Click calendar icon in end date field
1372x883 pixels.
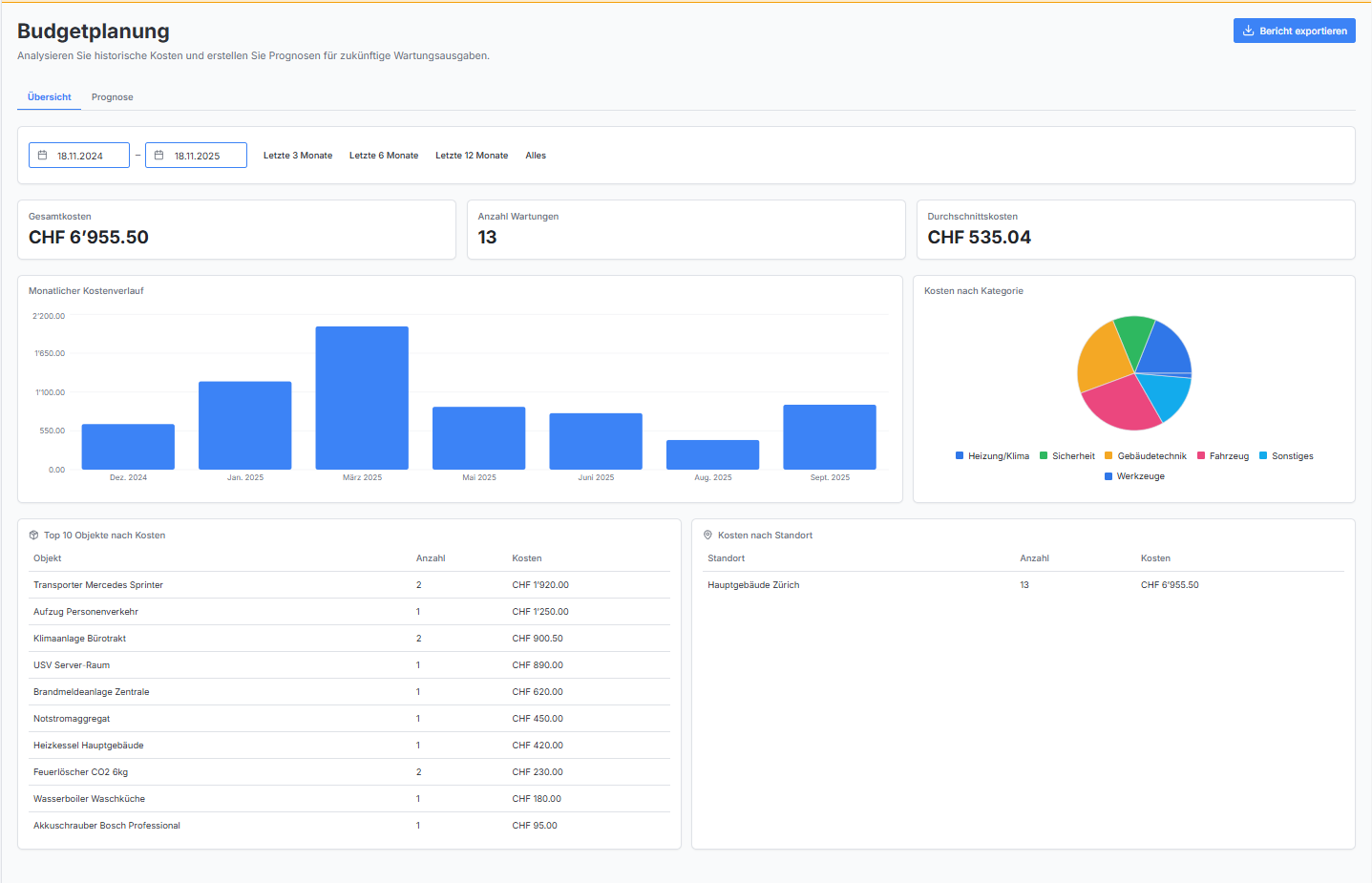(159, 155)
